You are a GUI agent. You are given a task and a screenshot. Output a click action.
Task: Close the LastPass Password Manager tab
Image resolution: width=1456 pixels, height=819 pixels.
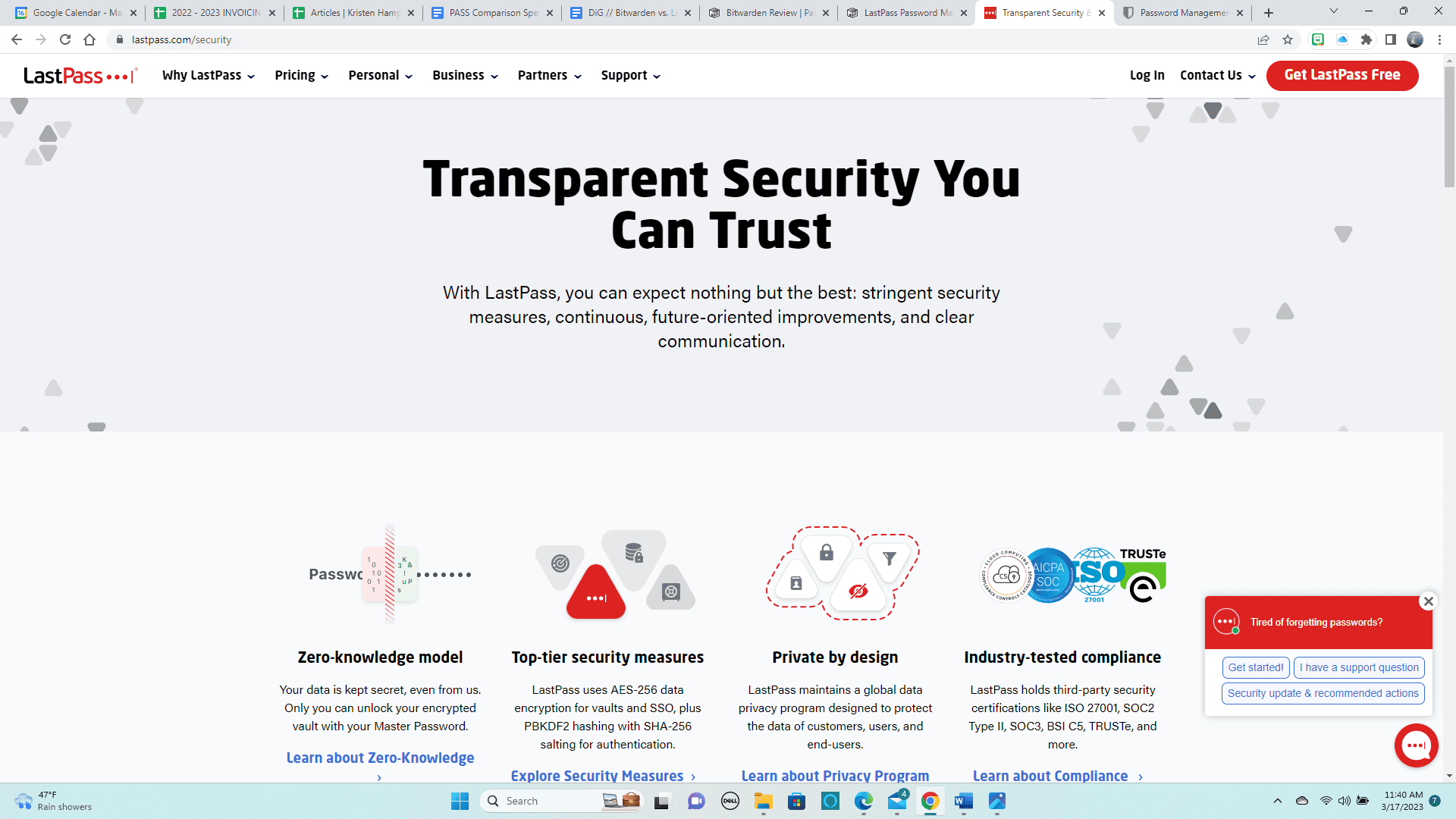coord(964,13)
